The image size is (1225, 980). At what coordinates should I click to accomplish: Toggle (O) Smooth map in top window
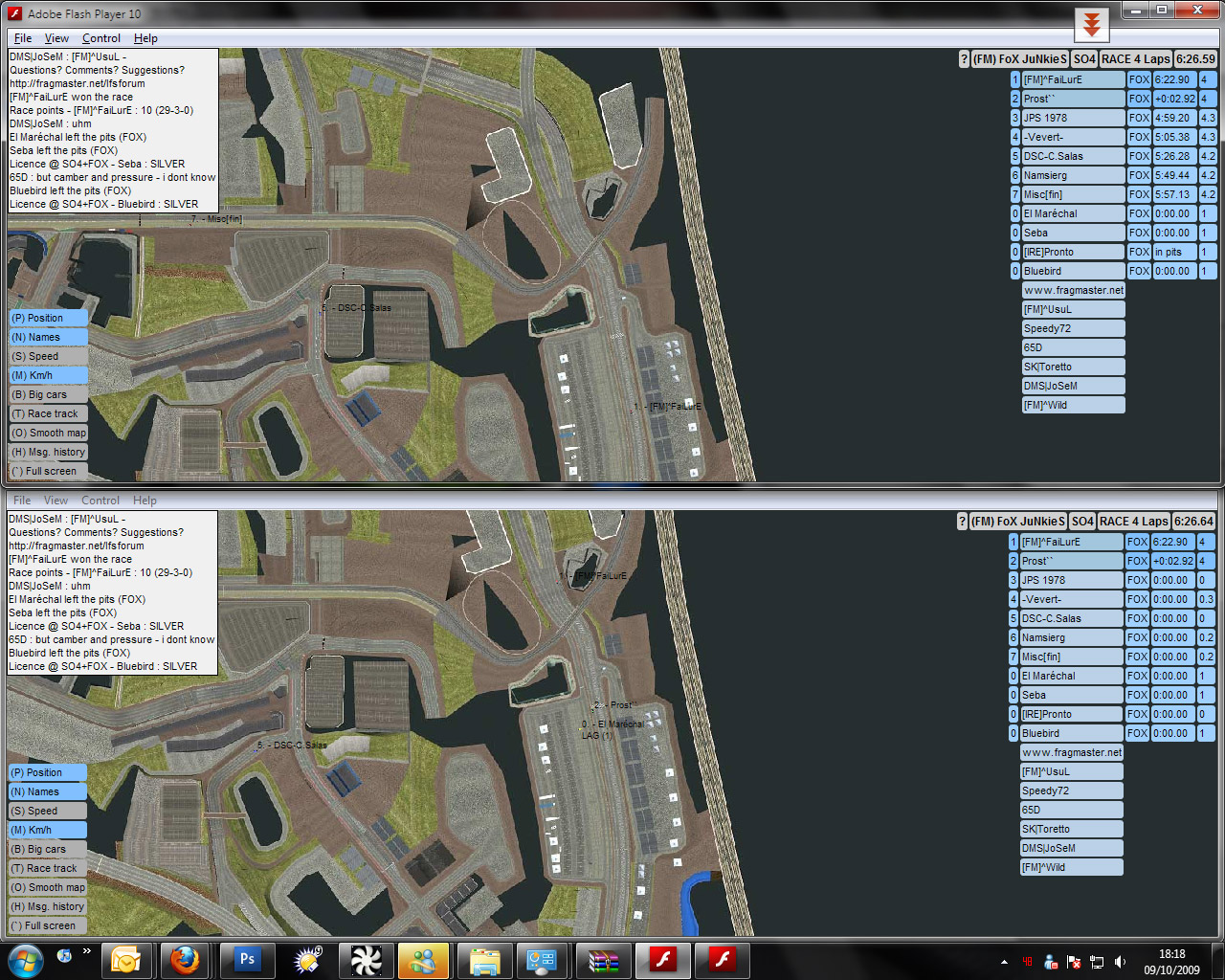[x=48, y=433]
